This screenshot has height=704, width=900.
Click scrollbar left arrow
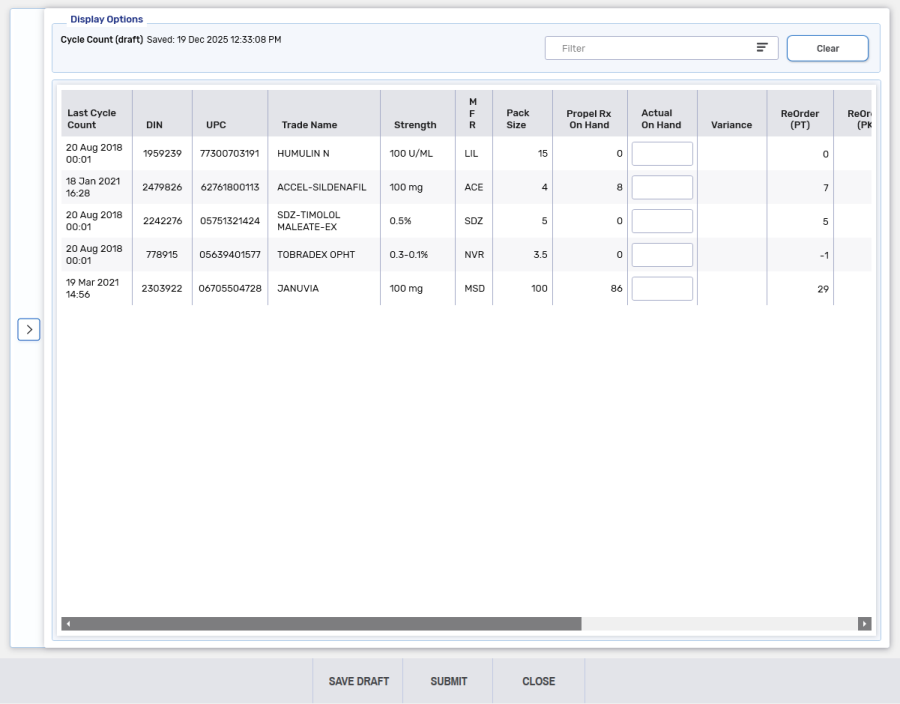68,624
